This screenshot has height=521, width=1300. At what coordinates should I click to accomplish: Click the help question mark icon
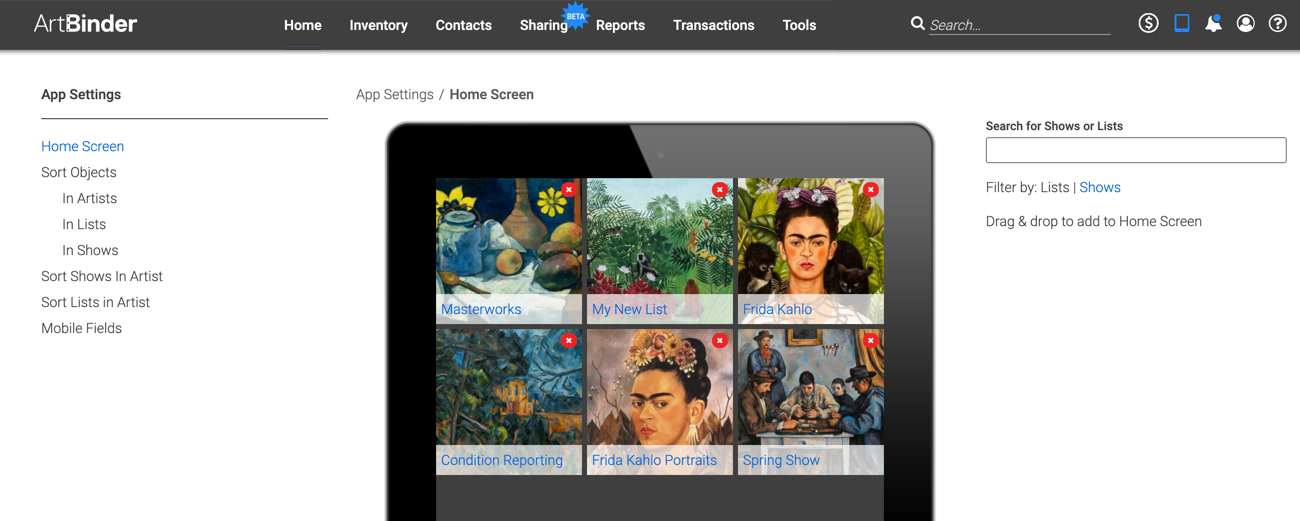(1277, 23)
